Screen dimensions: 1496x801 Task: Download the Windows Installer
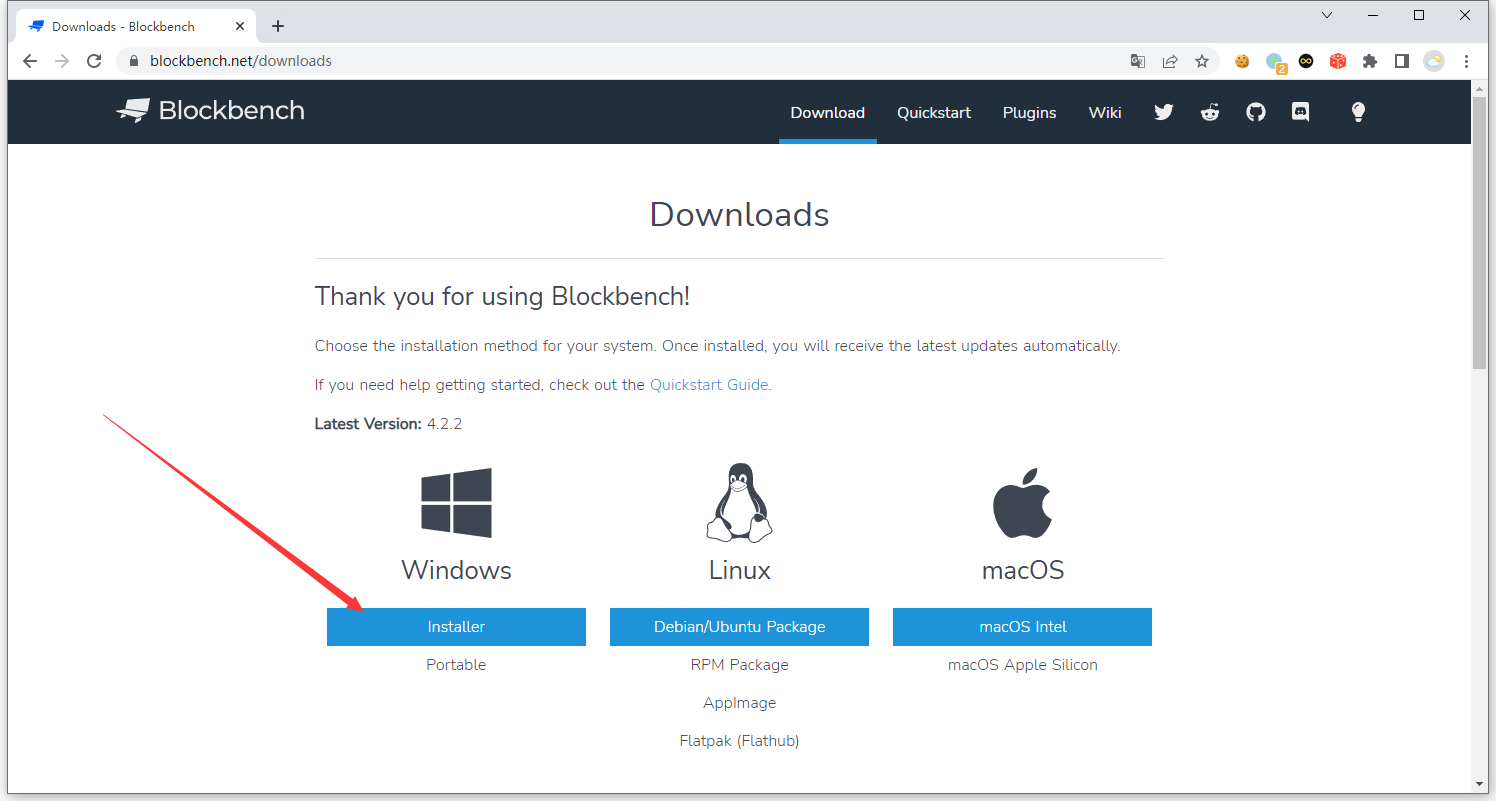[456, 627]
